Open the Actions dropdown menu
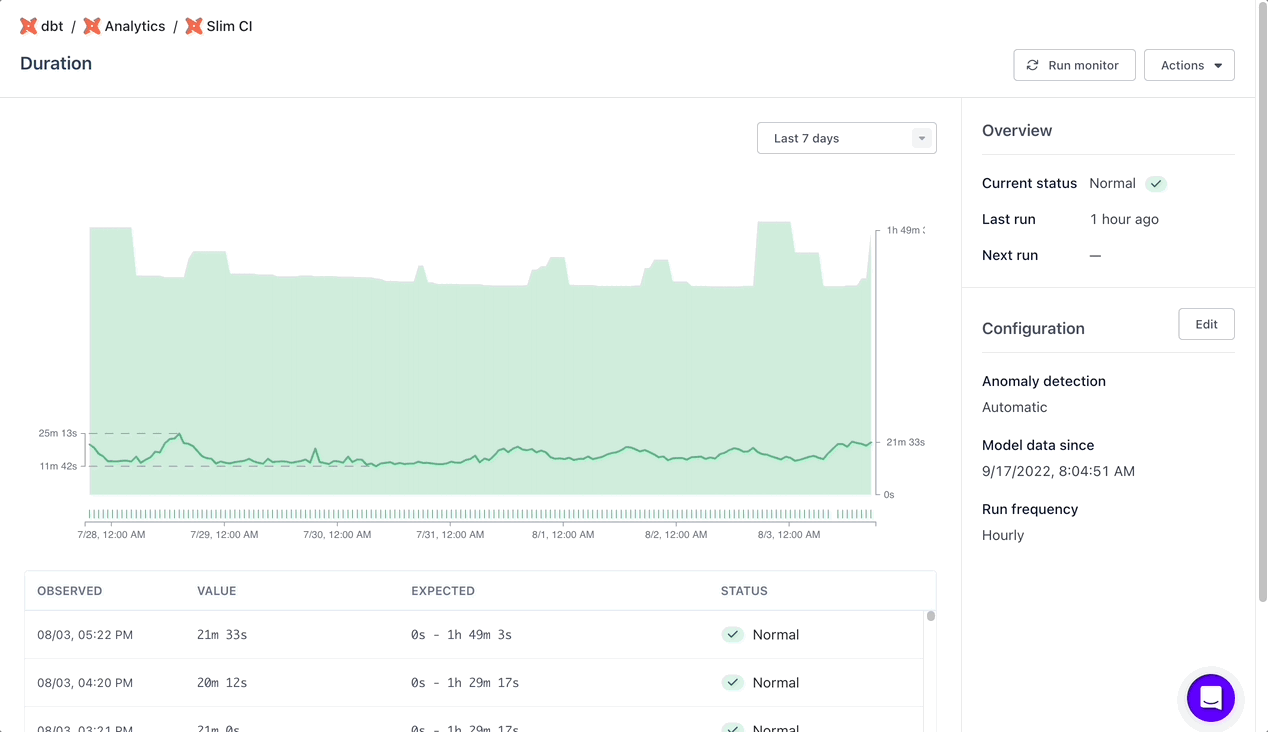1268x732 pixels. 1189,65
